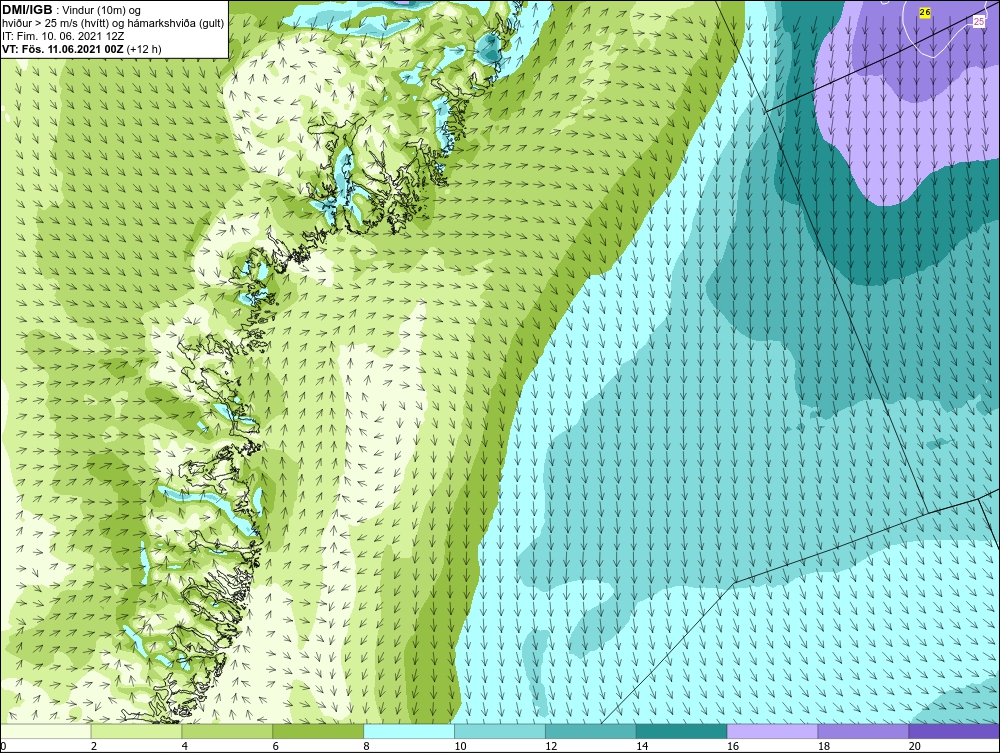Click the hviður > 25 m/s description line
The image size is (1000, 753).
pos(114,24)
